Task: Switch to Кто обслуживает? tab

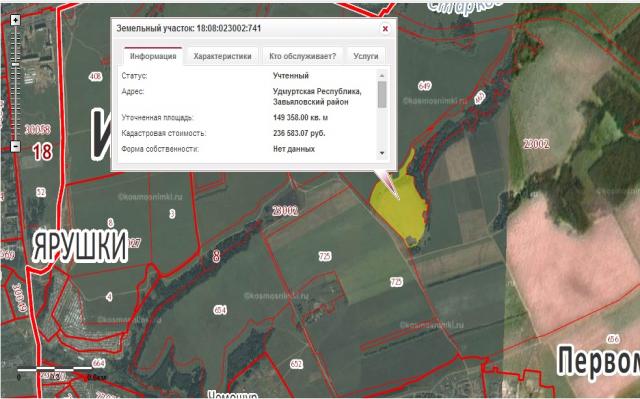Action: coord(302,56)
